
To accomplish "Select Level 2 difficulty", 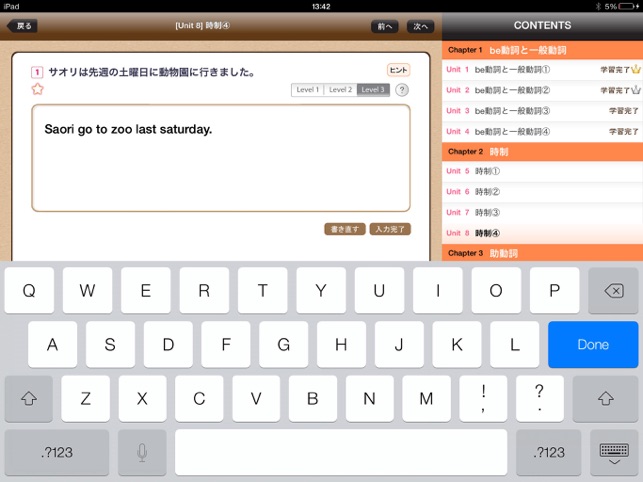I will (340, 90).
